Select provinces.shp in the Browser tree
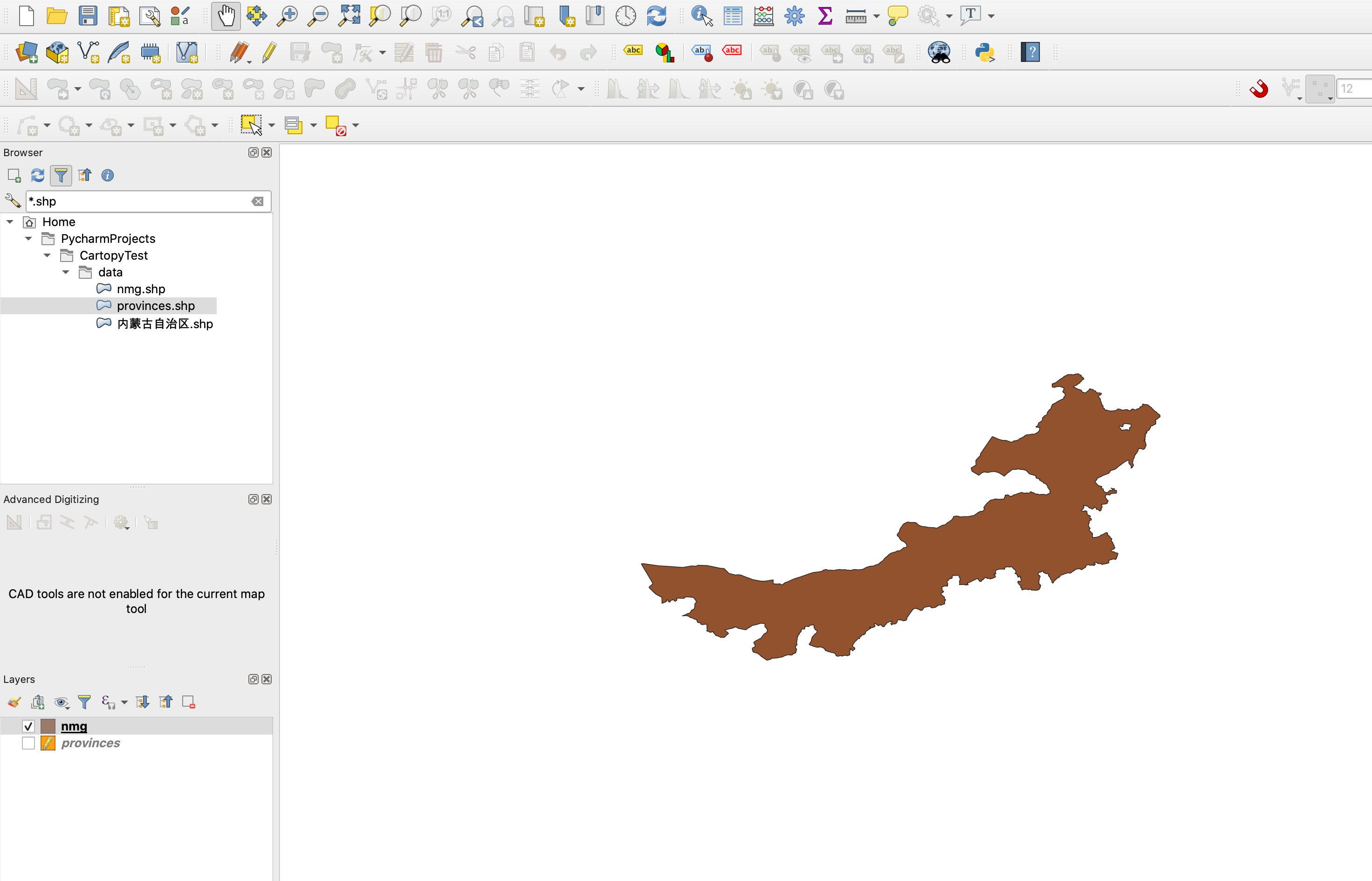Viewport: 1372px width, 881px height. click(156, 305)
